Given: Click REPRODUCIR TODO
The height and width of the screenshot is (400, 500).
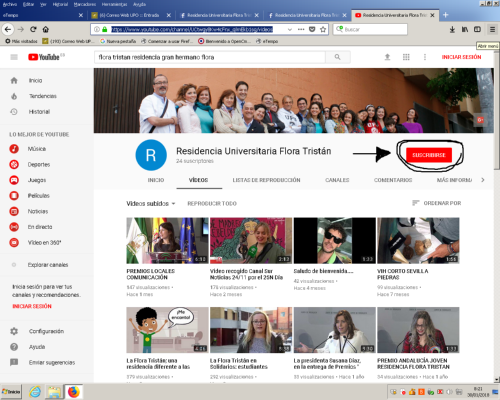Looking at the screenshot, I should point(212,203).
